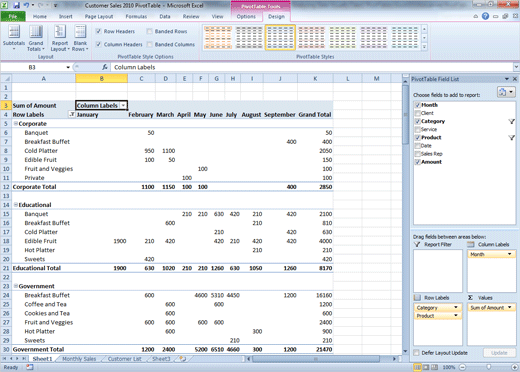Click the Save icon in Quick Access toolbar
Viewport: 520px width, 372px height.
(16, 5)
